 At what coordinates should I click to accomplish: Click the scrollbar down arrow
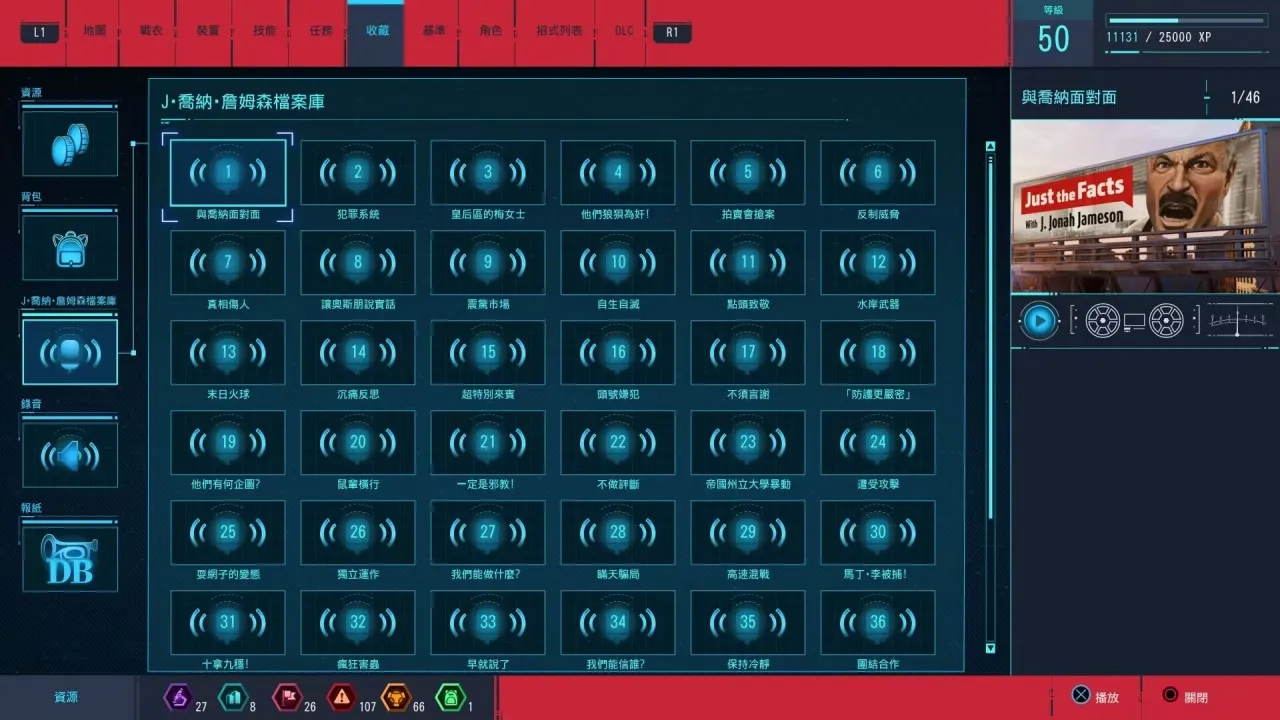click(x=990, y=648)
